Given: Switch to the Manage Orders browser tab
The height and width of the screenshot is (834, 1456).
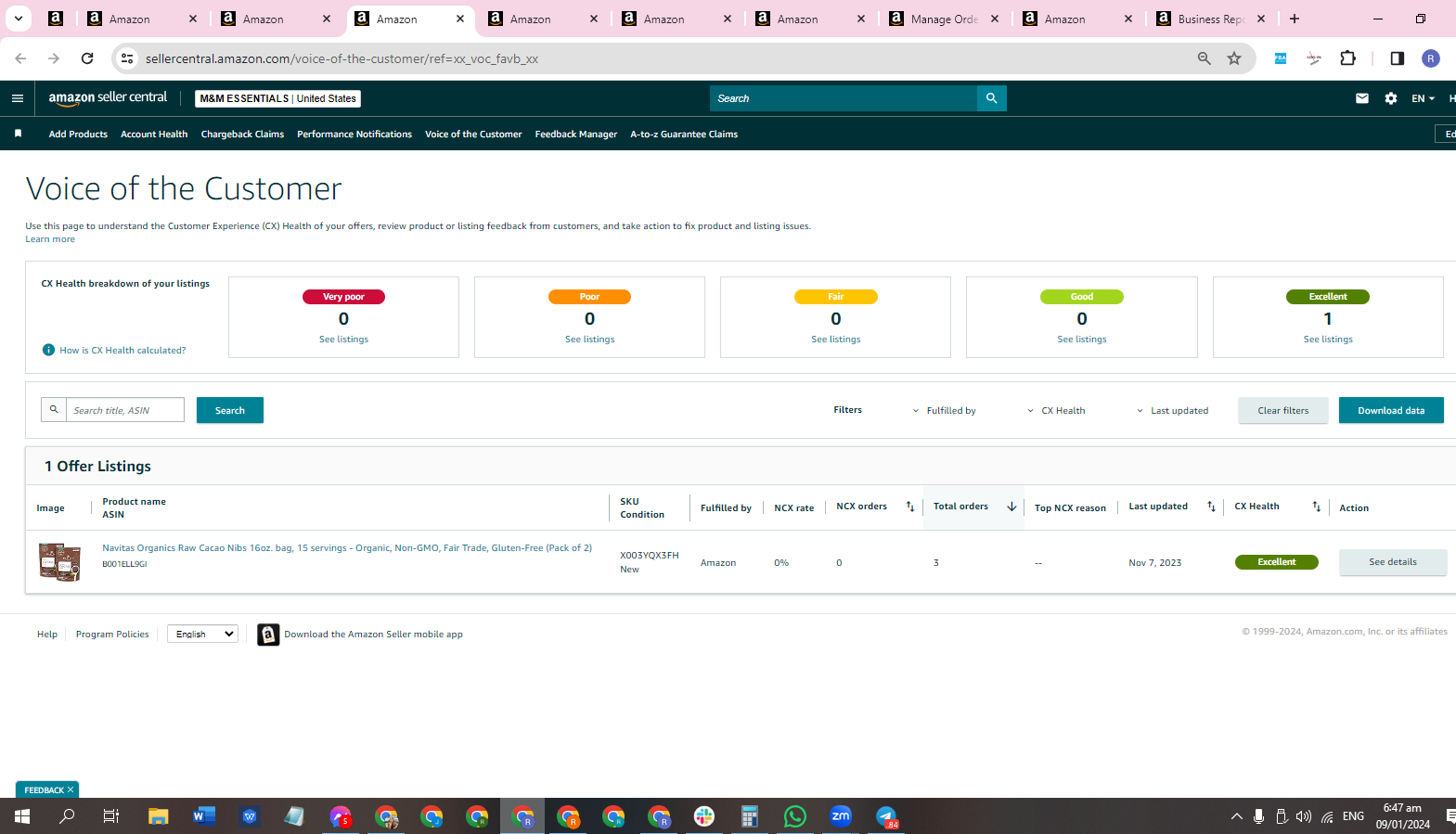Looking at the screenshot, I should pyautogui.click(x=945, y=19).
